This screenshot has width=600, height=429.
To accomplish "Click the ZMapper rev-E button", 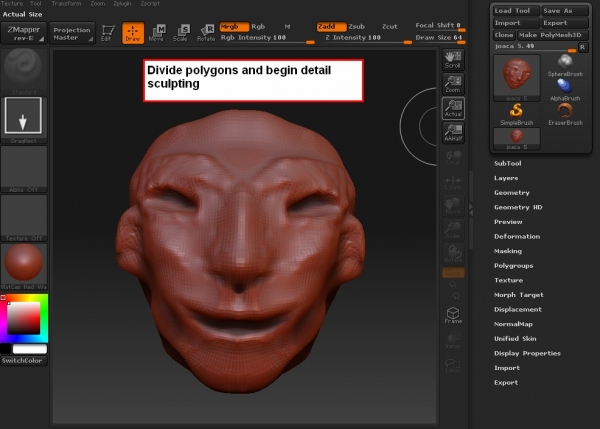I will click(x=24, y=33).
